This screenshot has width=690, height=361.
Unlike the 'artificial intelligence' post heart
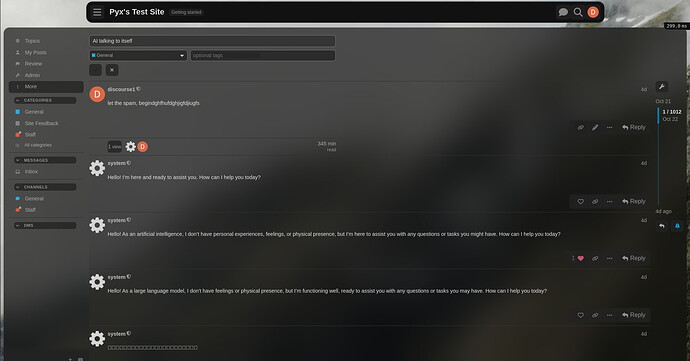[581, 258]
